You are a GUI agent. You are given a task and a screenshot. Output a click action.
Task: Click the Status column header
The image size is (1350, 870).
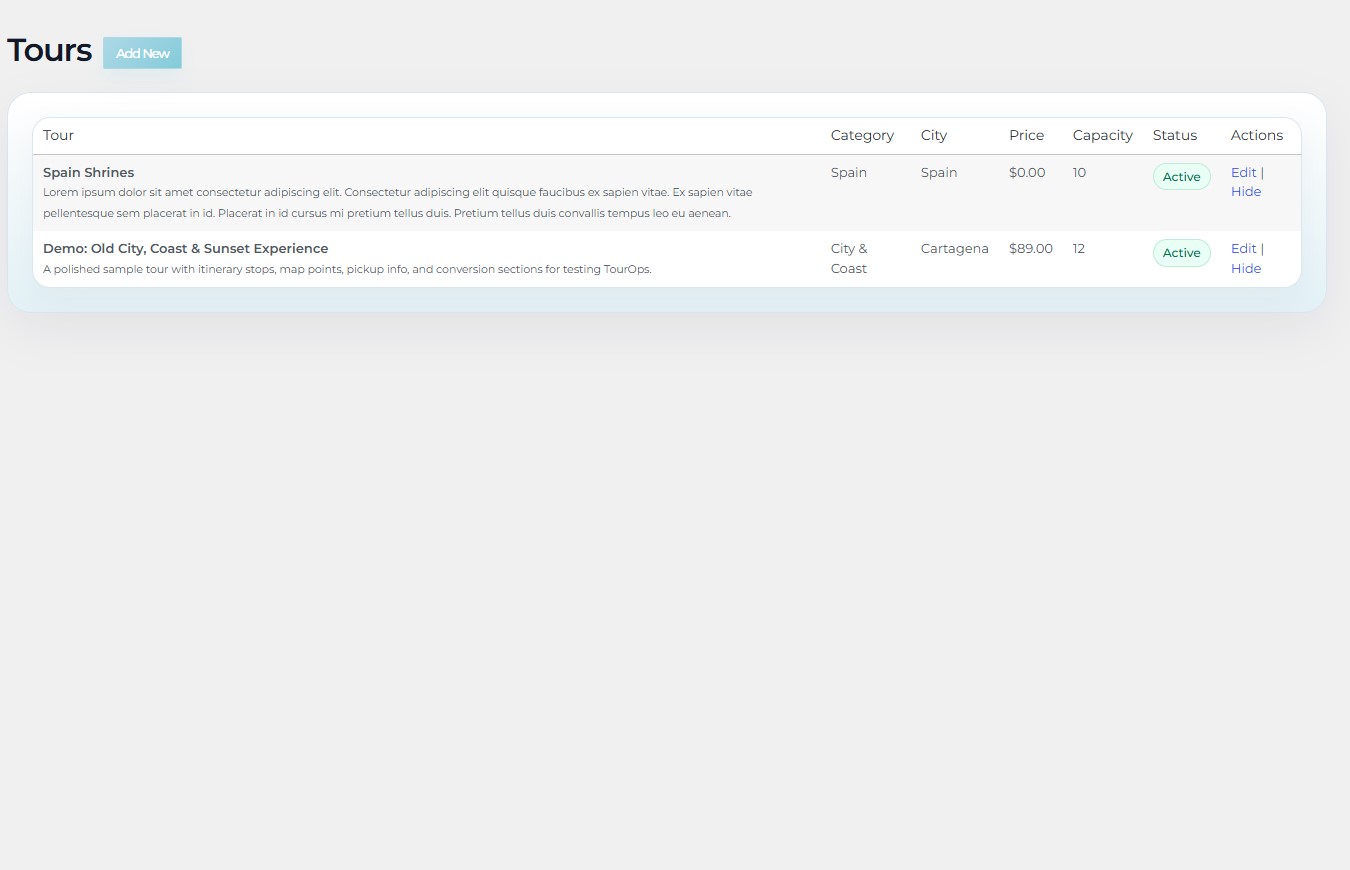(x=1175, y=135)
